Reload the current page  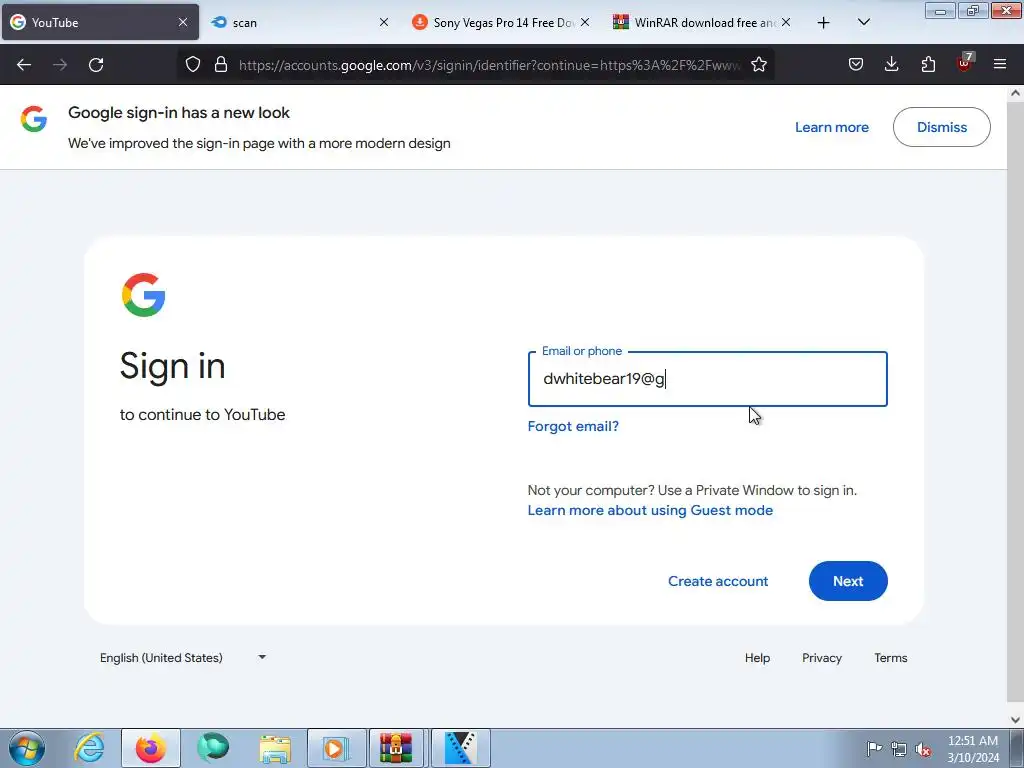tap(96, 65)
